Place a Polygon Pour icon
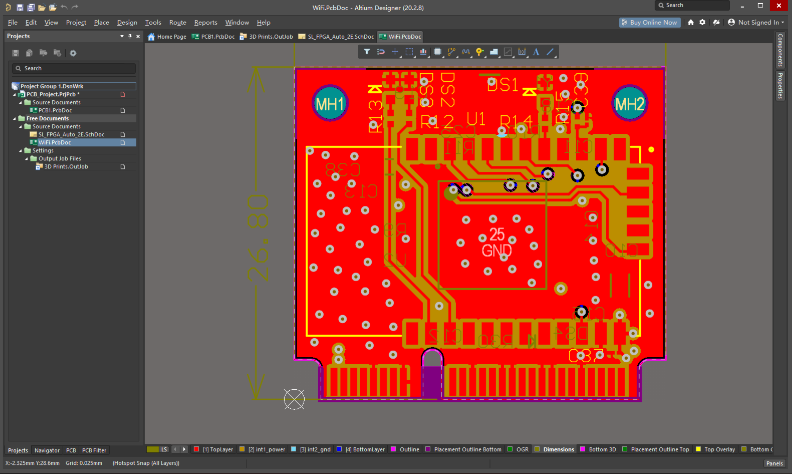Viewport: 792px width, 474px height. pos(494,52)
